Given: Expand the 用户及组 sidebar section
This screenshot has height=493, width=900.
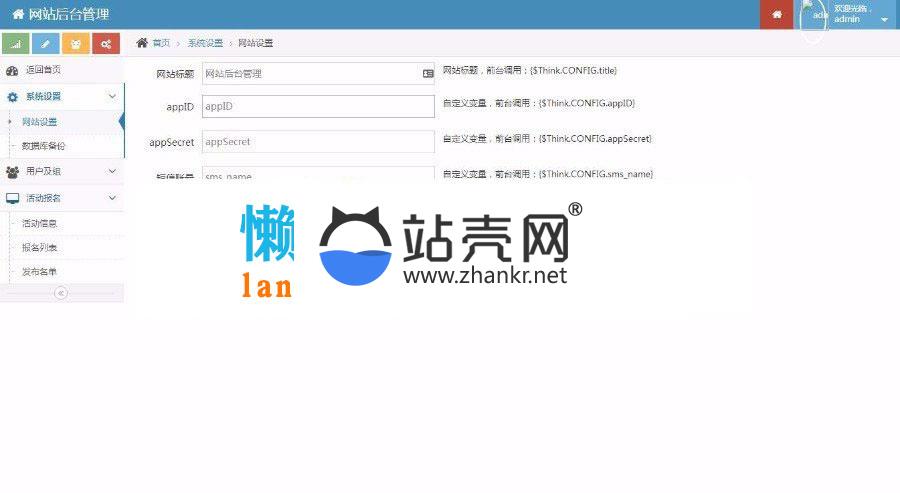Looking at the screenshot, I should coord(112,172).
